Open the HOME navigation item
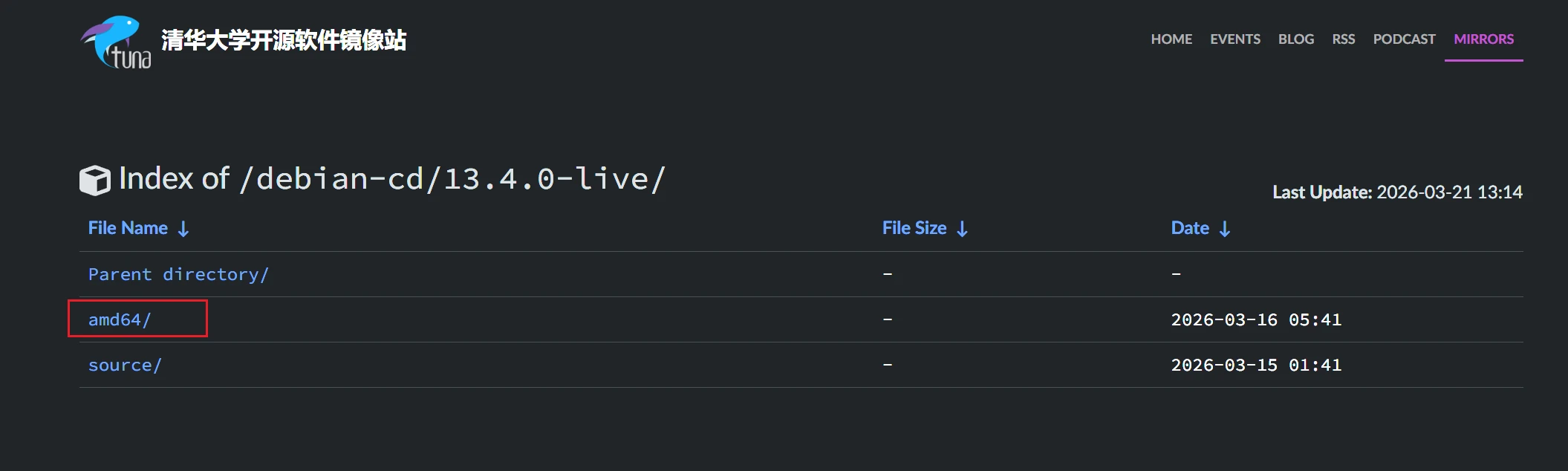This screenshot has height=471, width=1568. click(x=1171, y=39)
